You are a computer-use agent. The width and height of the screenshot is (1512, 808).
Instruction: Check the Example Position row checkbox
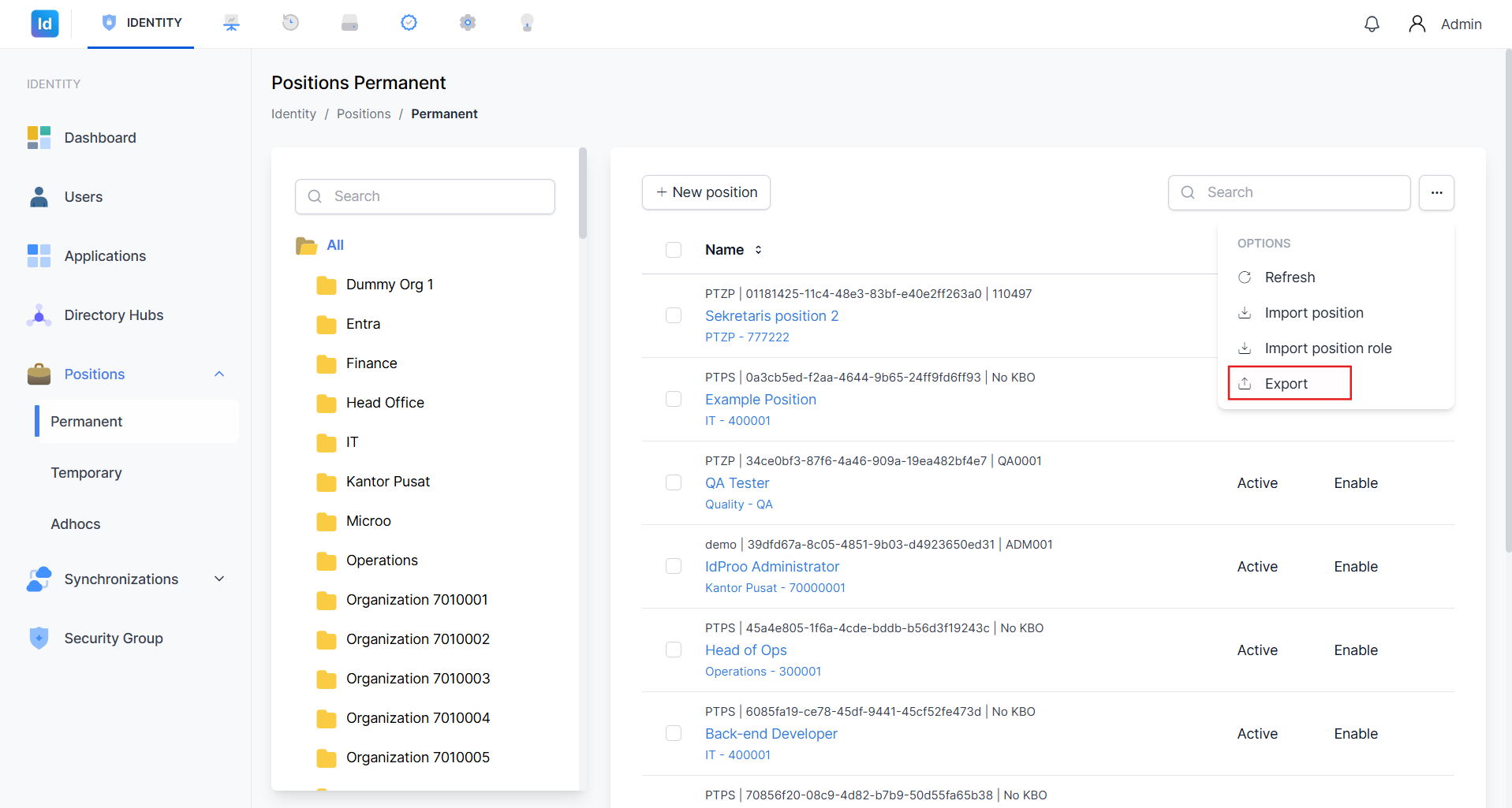tap(674, 399)
